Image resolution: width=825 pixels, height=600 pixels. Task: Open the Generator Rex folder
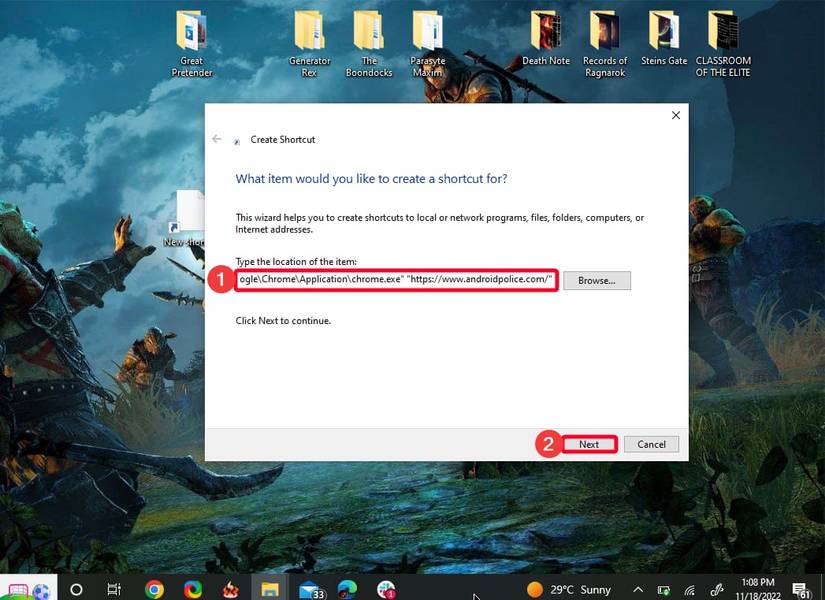point(309,44)
